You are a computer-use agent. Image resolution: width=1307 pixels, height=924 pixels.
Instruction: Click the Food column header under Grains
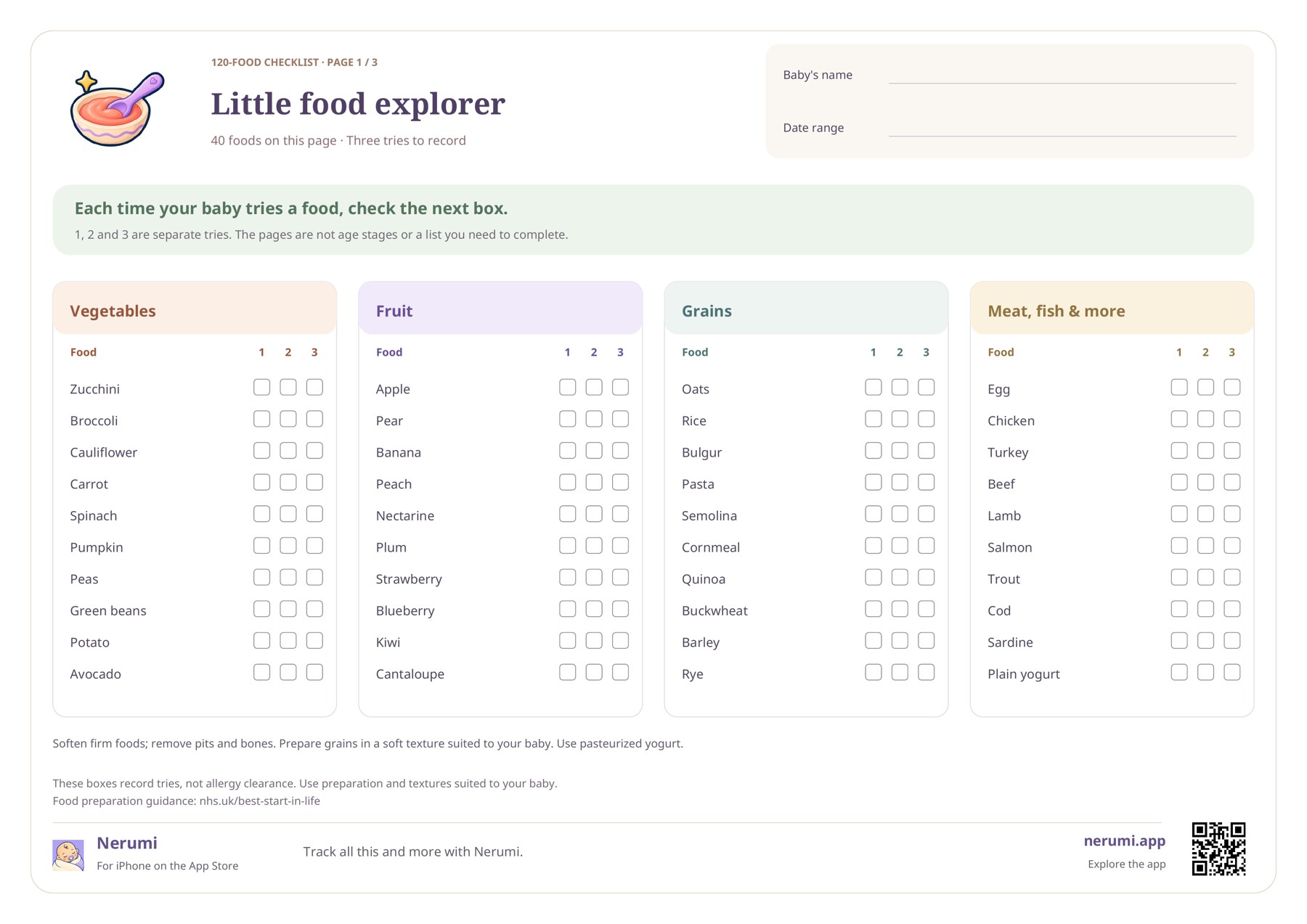(695, 352)
